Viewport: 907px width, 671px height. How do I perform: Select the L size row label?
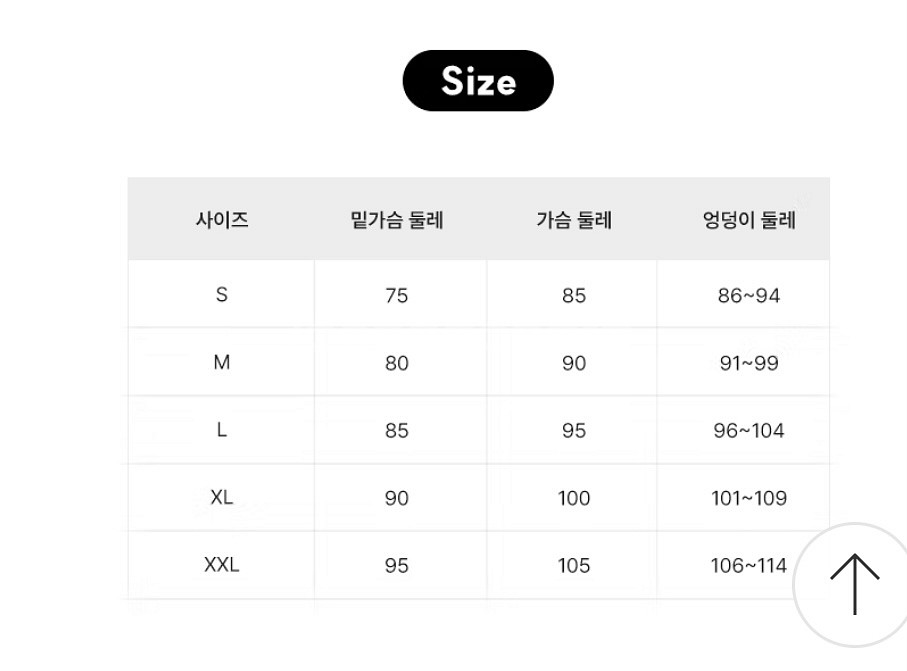222,430
